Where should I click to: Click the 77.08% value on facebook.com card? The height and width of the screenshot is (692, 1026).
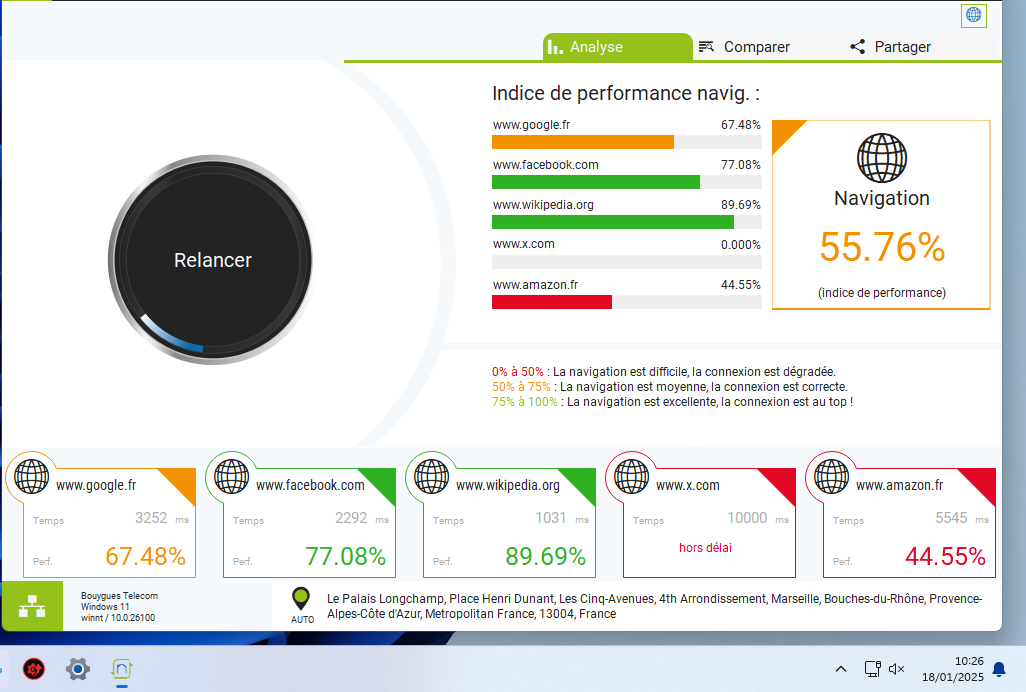[345, 556]
